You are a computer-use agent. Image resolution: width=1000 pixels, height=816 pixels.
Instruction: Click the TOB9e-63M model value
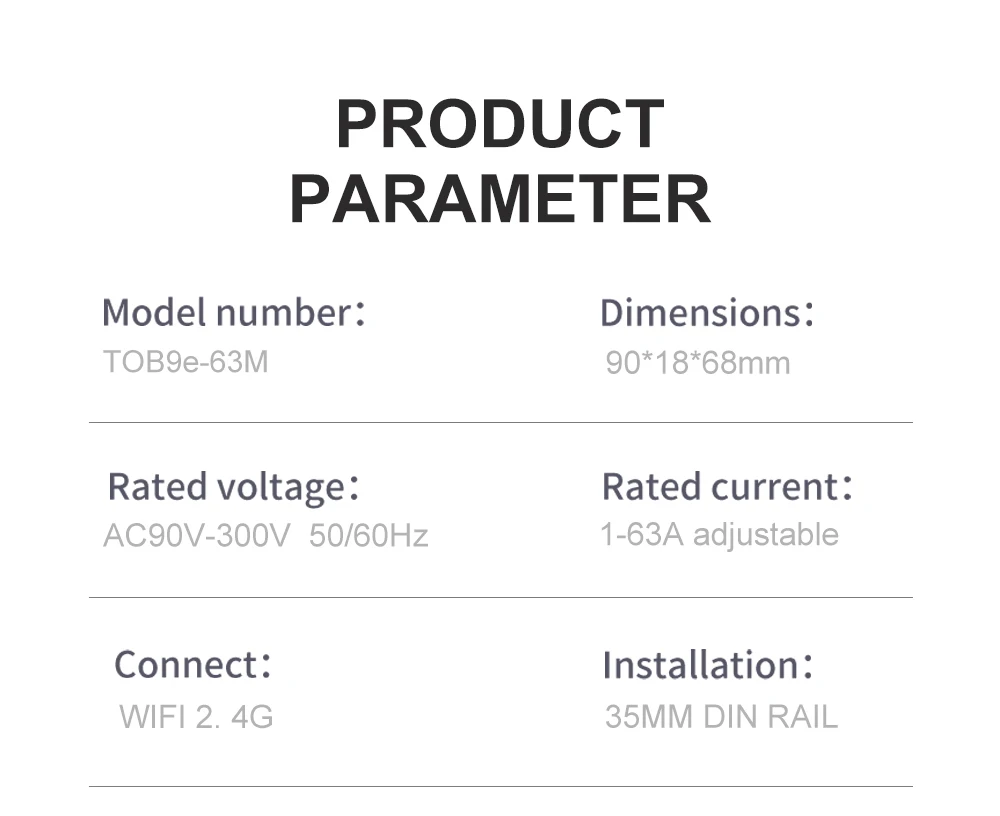(x=186, y=361)
